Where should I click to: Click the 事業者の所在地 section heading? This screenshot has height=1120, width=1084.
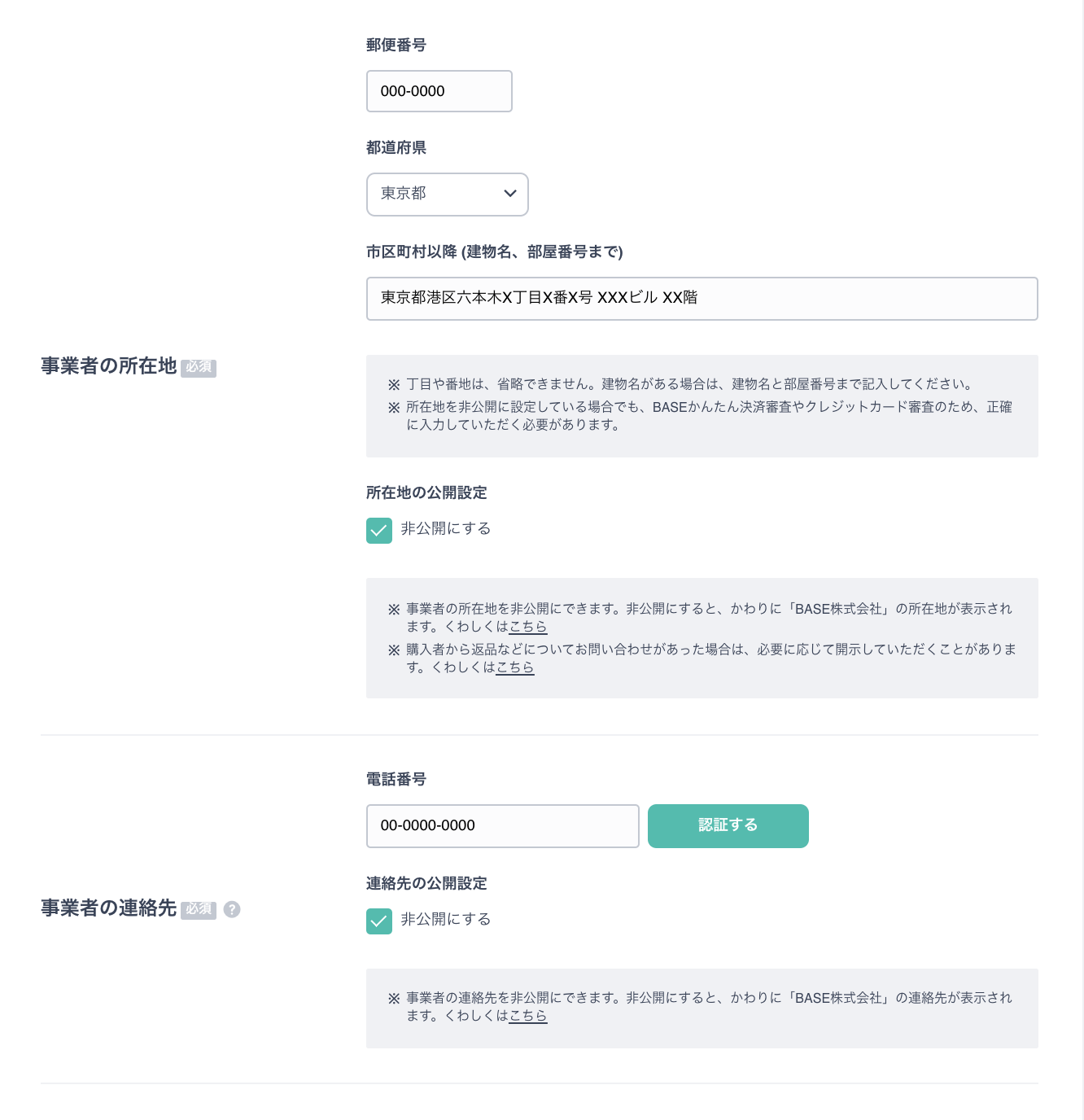coord(109,366)
